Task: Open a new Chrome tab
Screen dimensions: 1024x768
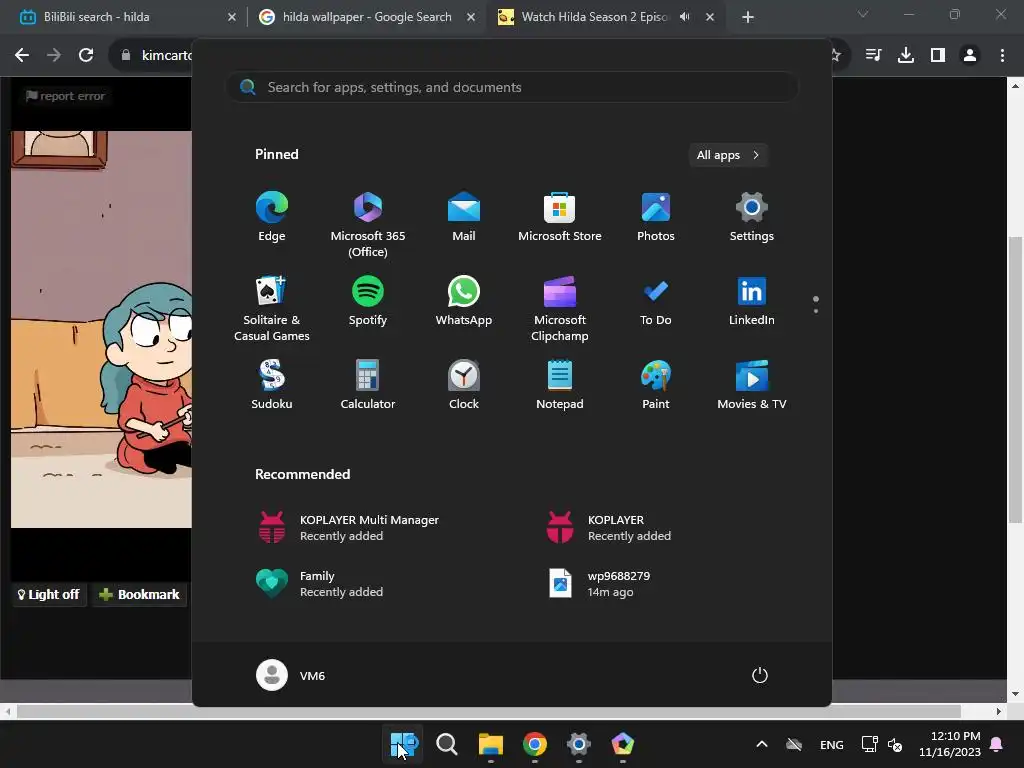Action: click(748, 17)
